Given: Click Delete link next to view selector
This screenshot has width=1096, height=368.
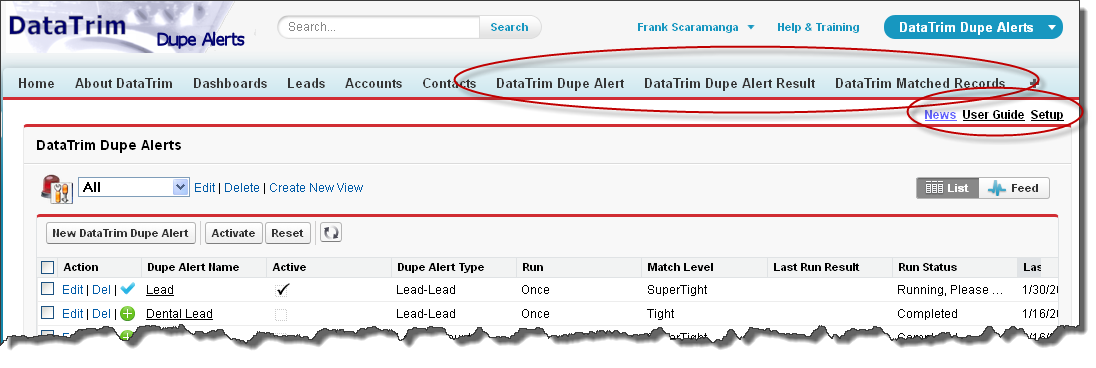Looking at the screenshot, I should 242,187.
